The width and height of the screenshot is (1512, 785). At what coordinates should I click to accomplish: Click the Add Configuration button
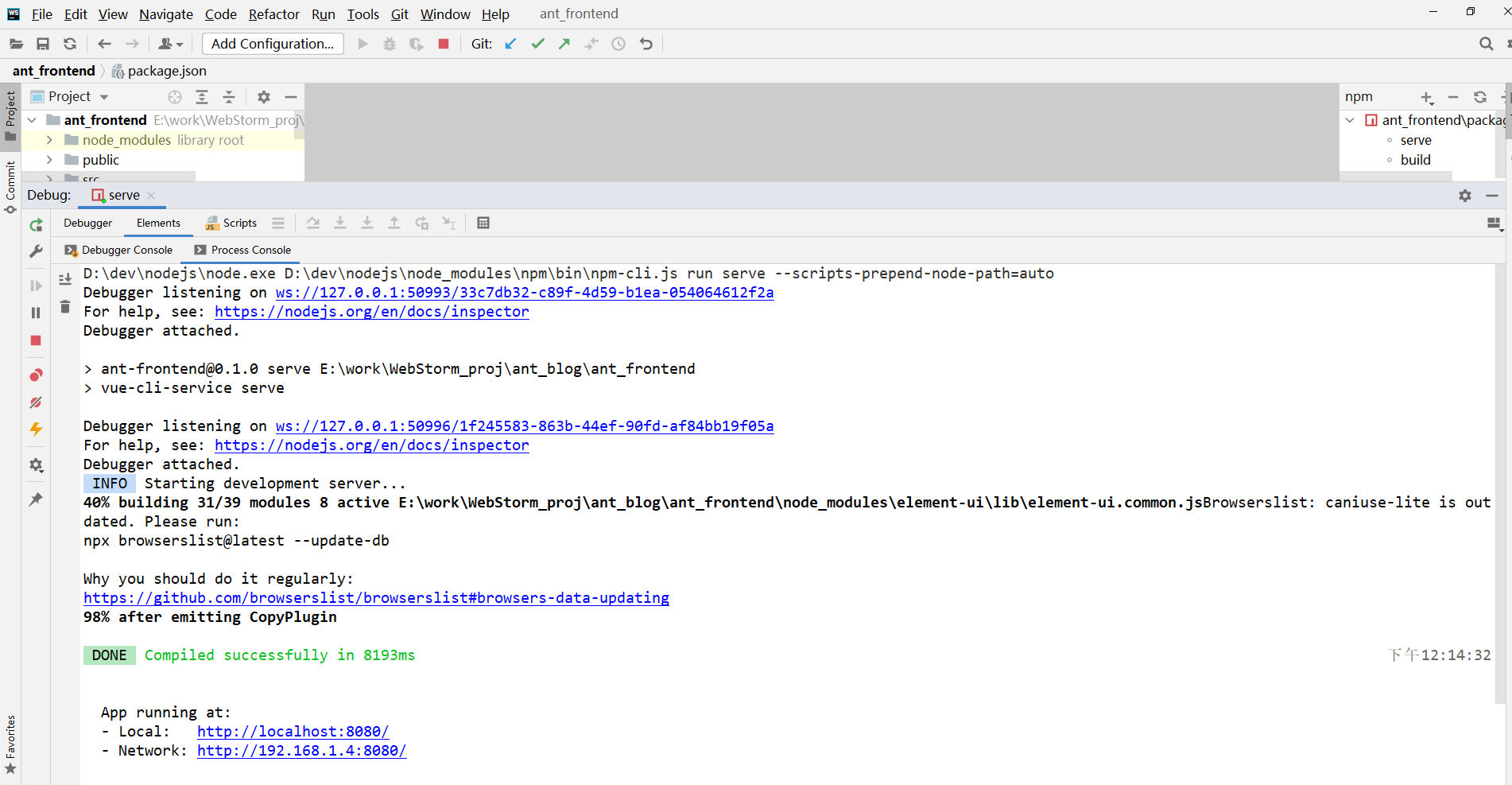coord(273,44)
